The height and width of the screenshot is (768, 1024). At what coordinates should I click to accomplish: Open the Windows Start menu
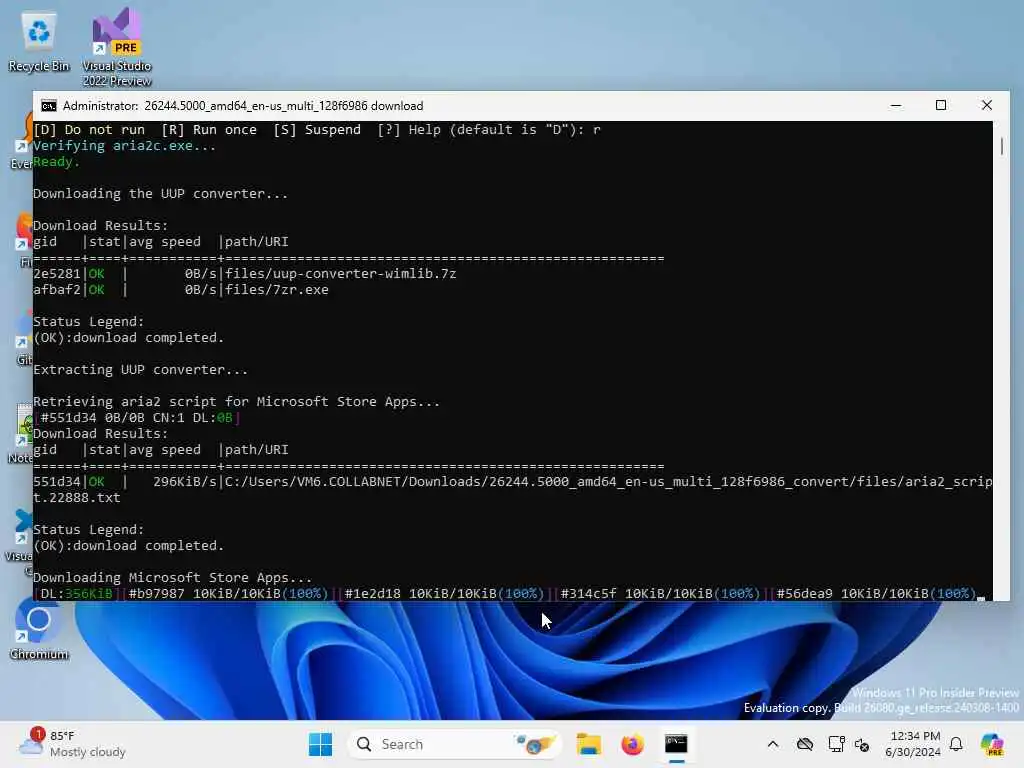(x=320, y=744)
